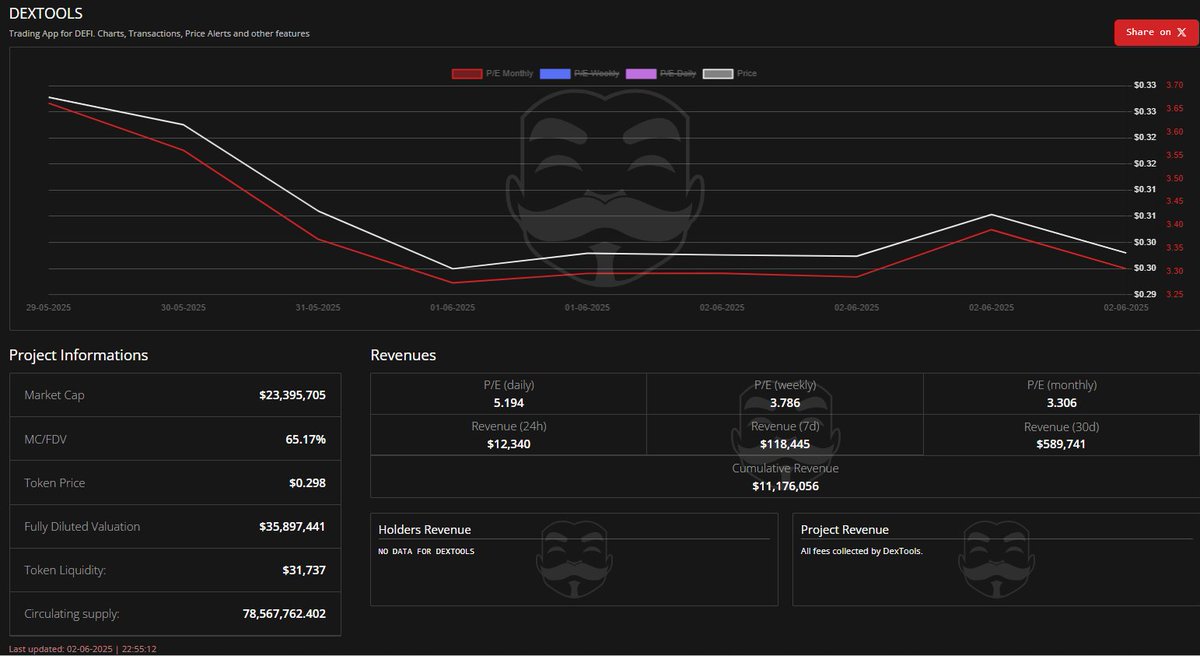
Task: Select Circulating supply value 78,567,762.402
Action: point(284,614)
